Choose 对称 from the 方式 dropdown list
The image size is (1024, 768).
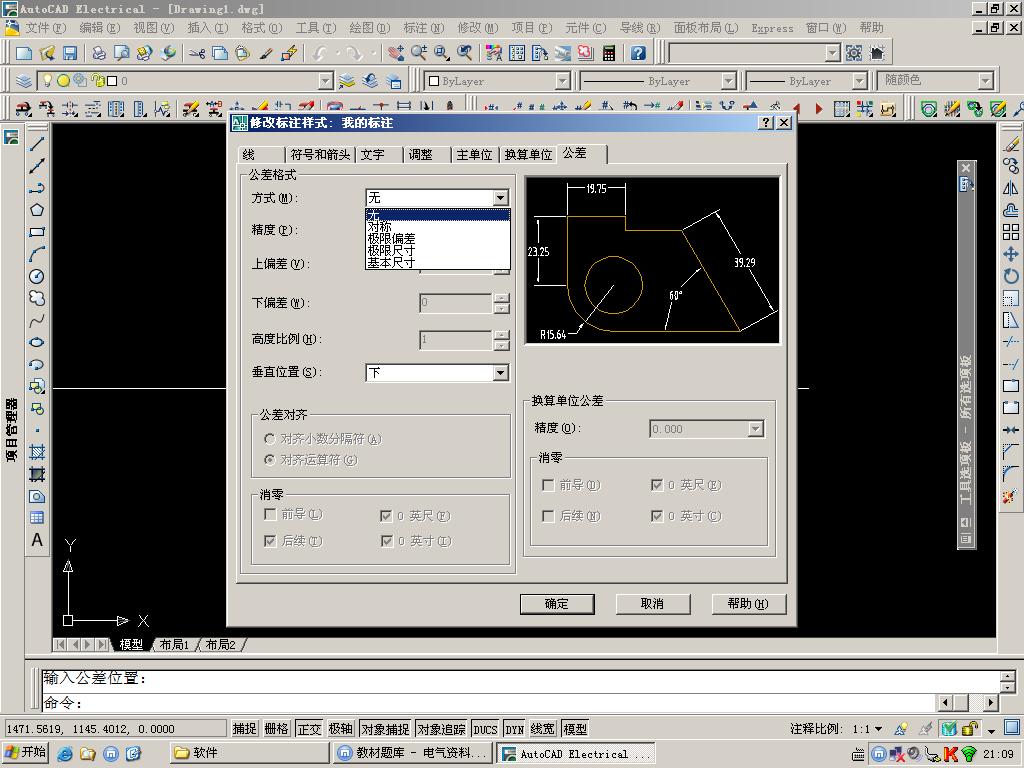437,227
